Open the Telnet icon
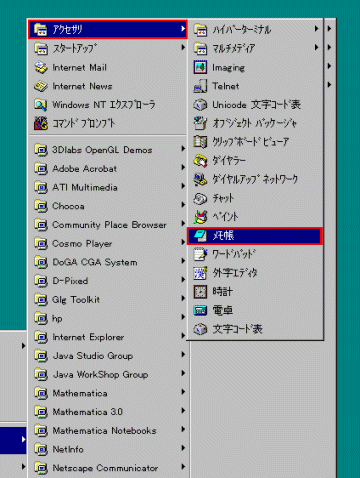 pos(200,86)
